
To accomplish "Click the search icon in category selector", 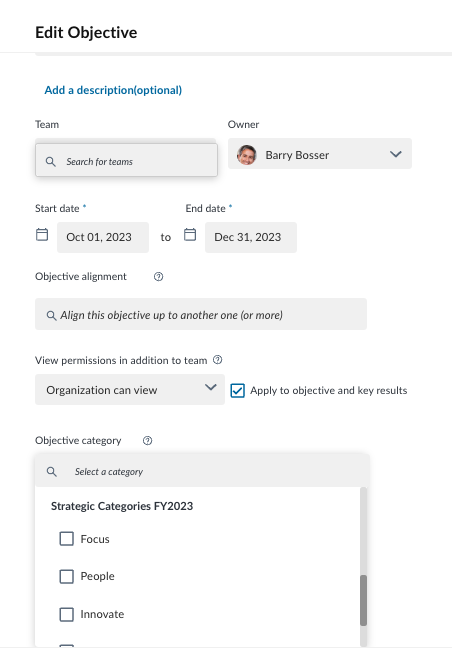I will 51,472.
